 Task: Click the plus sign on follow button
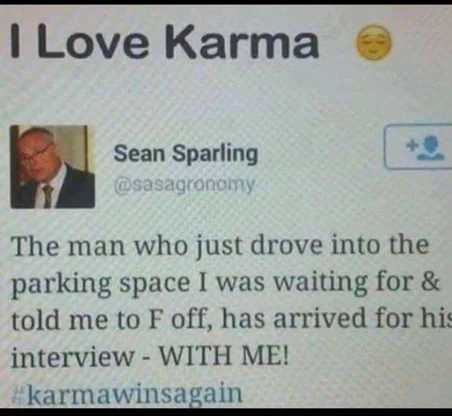(412, 145)
